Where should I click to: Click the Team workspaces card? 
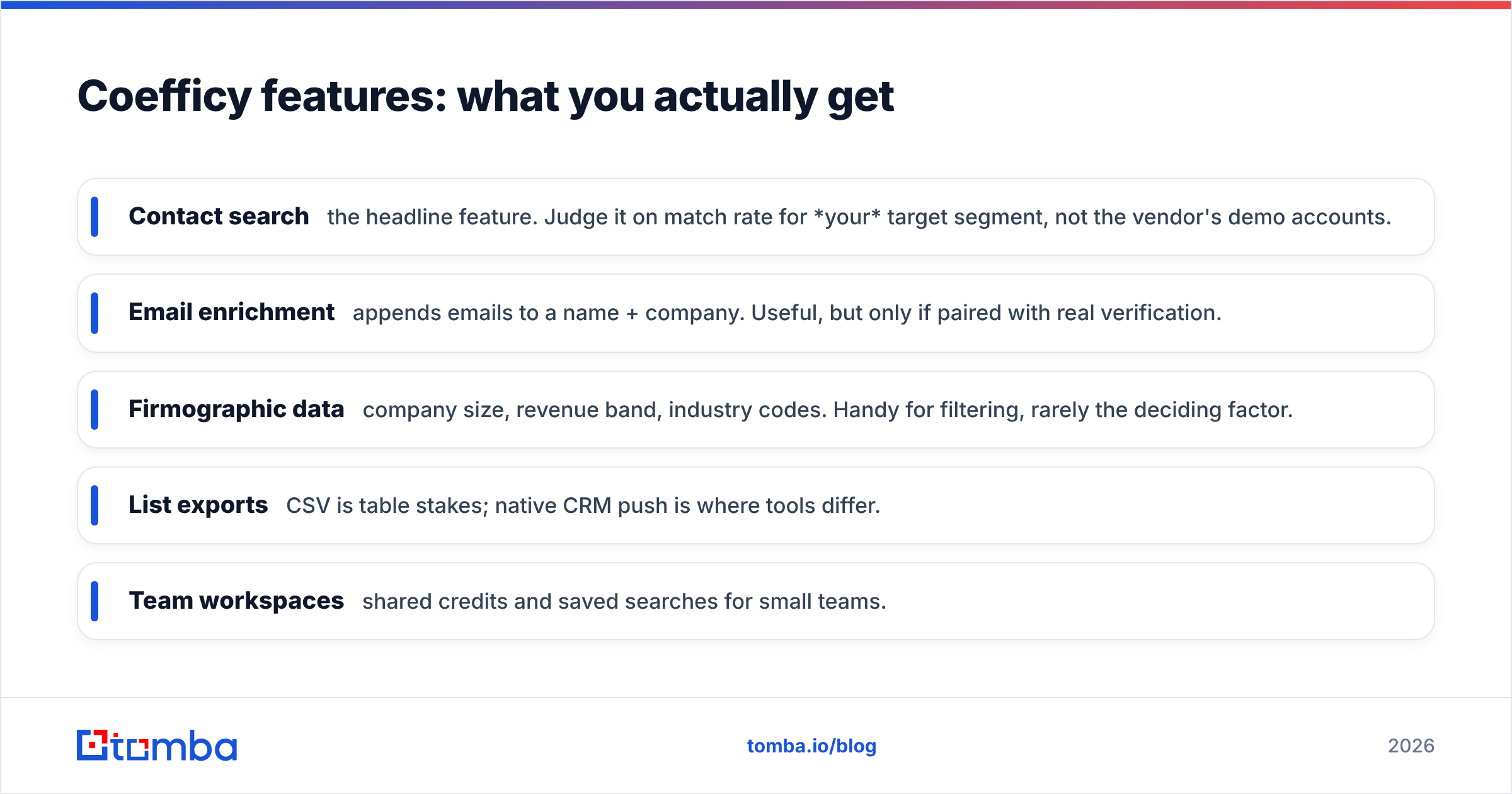coord(756,601)
